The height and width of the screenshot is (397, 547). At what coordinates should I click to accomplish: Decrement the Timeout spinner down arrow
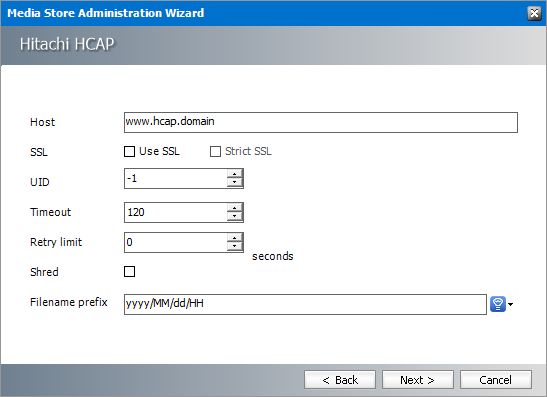coord(234,216)
